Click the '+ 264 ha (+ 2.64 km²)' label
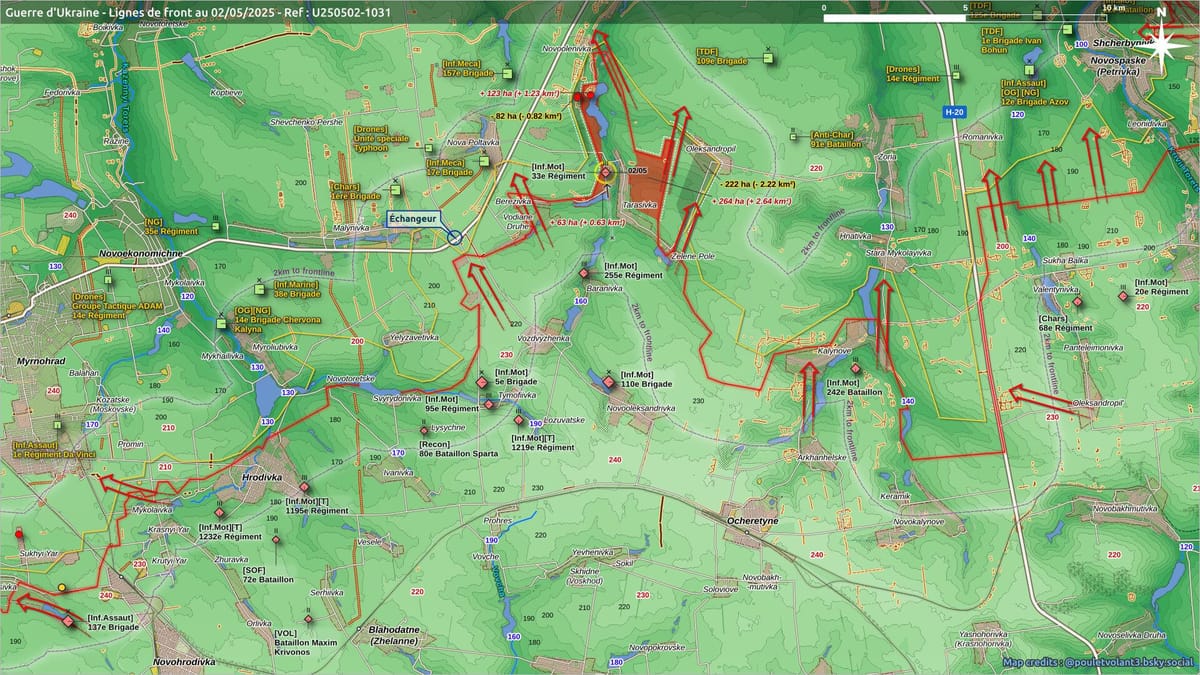Screen dimensions: 1200x675 tap(750, 201)
